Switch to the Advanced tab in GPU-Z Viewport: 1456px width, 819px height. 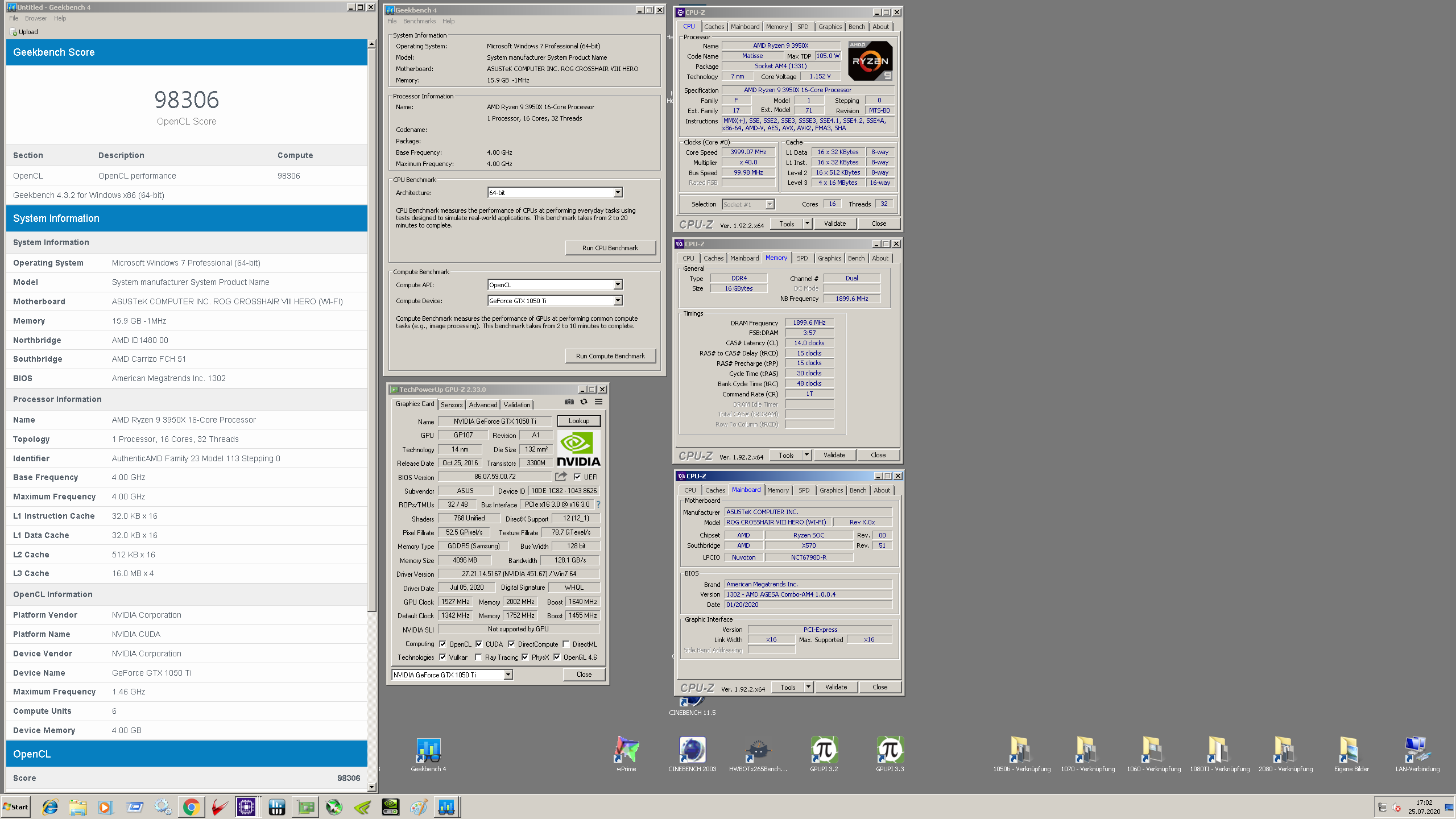(x=483, y=404)
